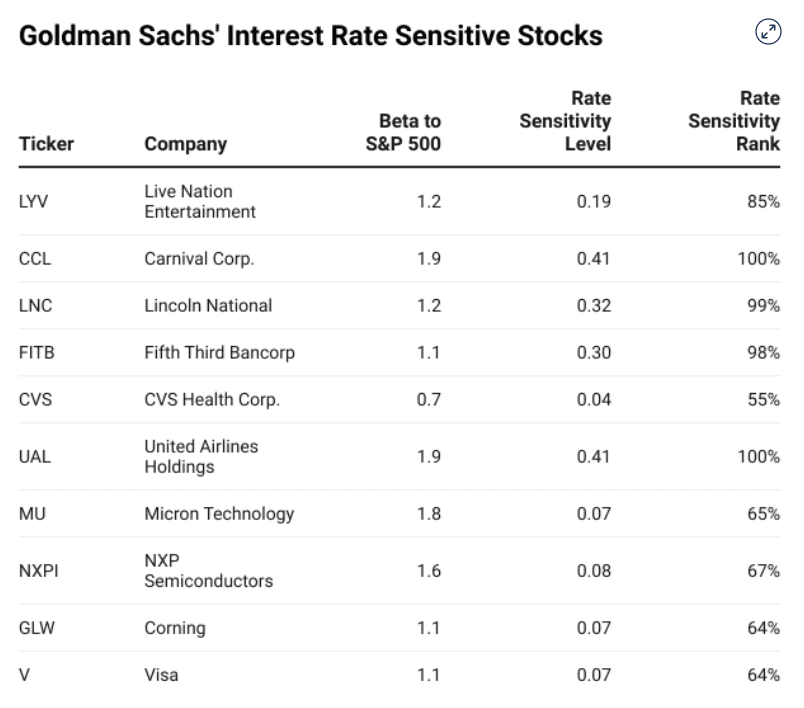Screen dimensions: 804x708
Task: Select the NXP Semiconductors company name
Action: (208, 571)
